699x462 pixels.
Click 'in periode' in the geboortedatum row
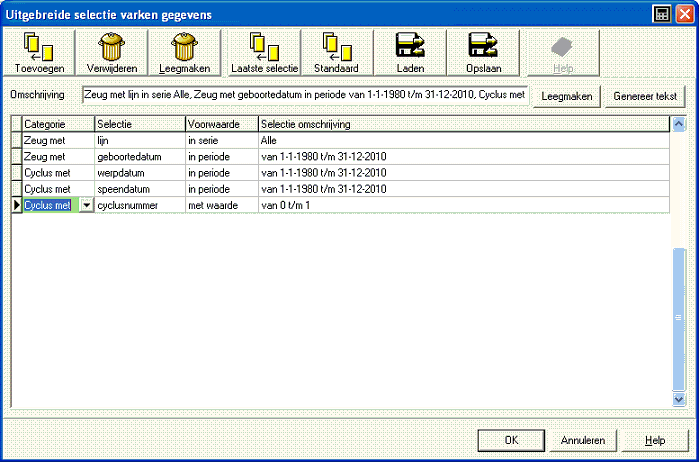[x=222, y=157]
